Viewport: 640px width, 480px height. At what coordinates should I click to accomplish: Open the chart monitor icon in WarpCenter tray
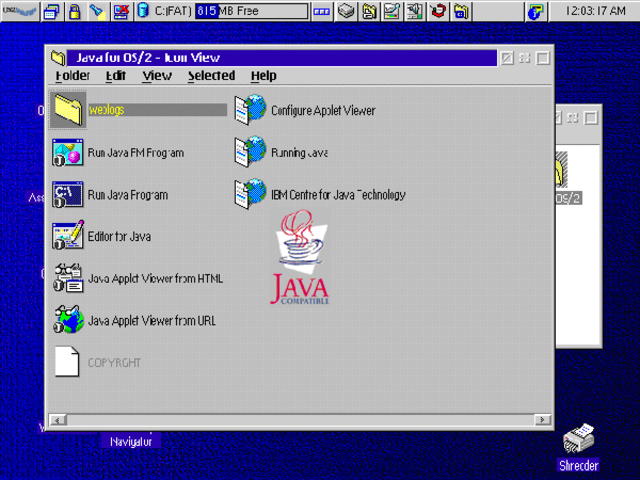pyautogui.click(x=392, y=11)
